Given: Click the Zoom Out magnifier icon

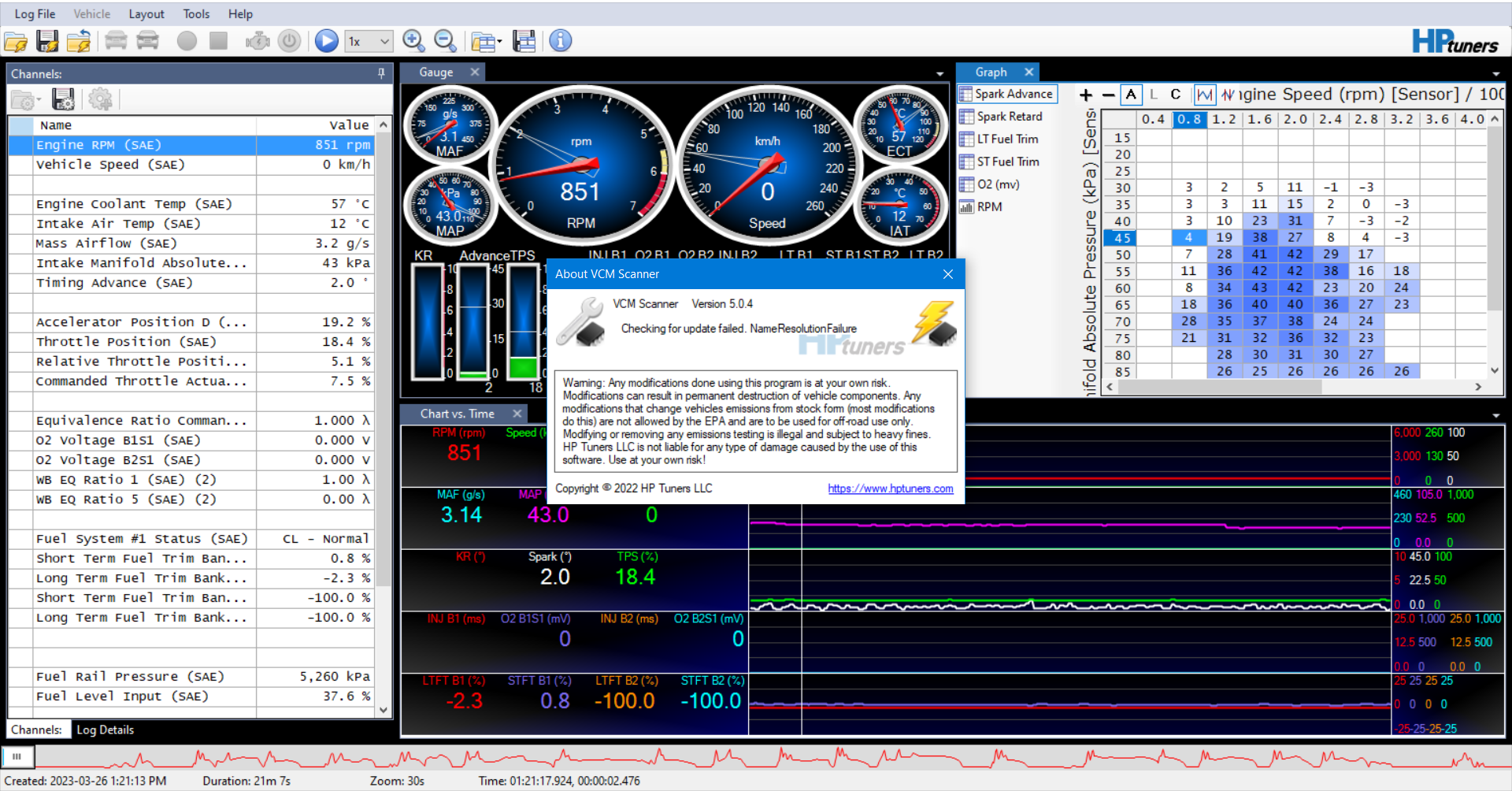Looking at the screenshot, I should (x=445, y=41).
